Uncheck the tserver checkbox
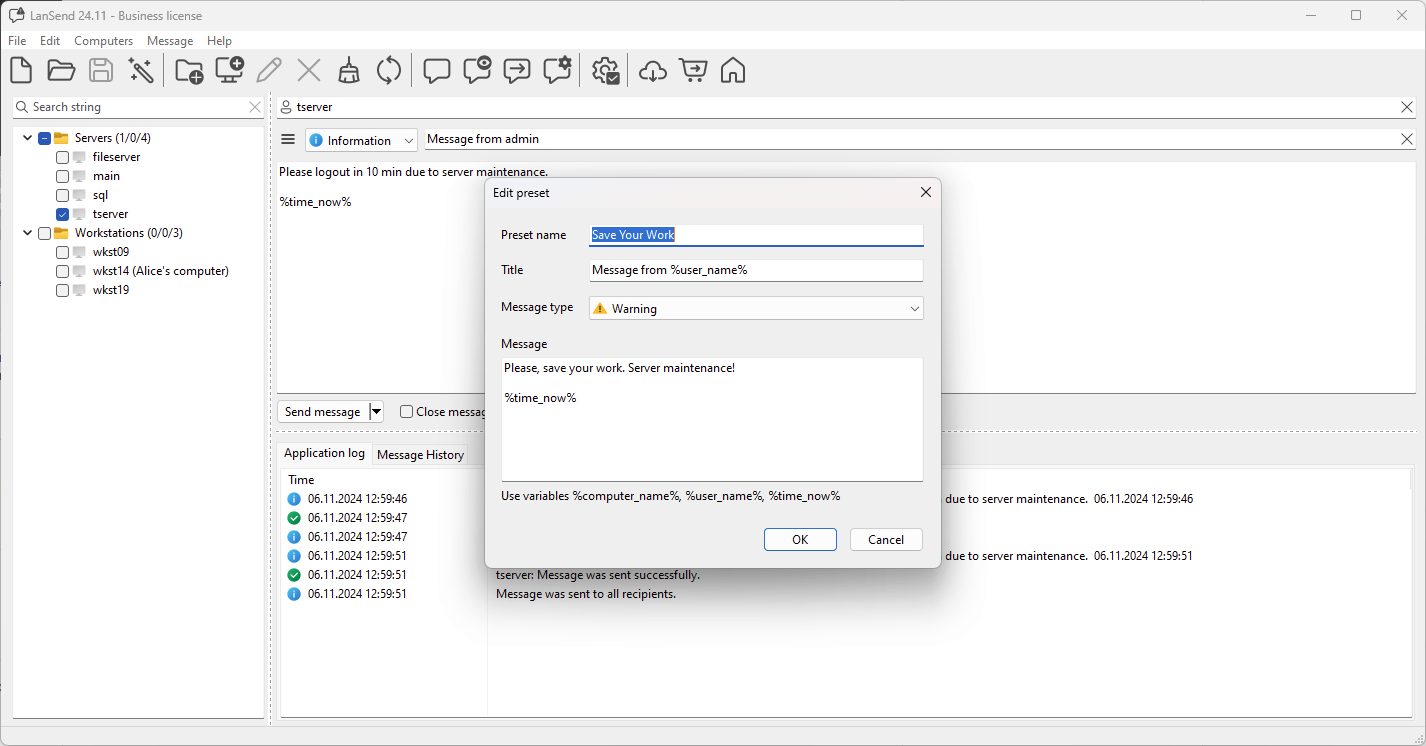Image resolution: width=1426 pixels, height=746 pixels. click(x=63, y=214)
